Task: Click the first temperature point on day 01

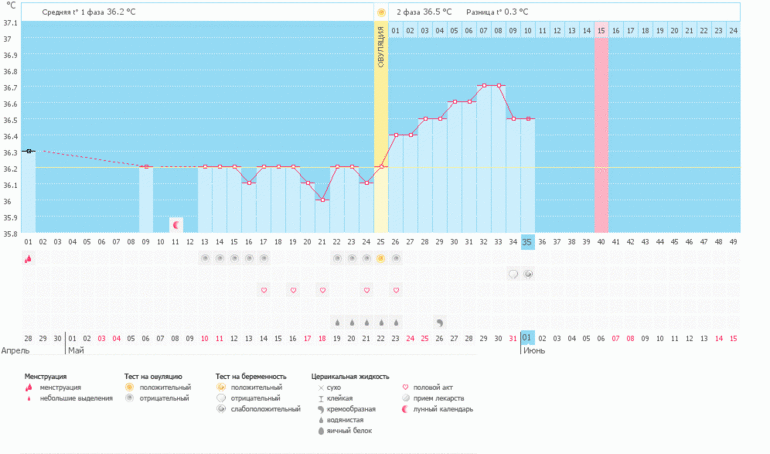Action: [x=29, y=151]
